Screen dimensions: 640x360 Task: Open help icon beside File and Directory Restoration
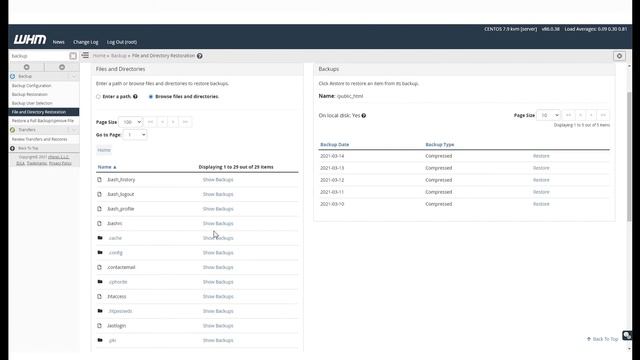point(200,56)
